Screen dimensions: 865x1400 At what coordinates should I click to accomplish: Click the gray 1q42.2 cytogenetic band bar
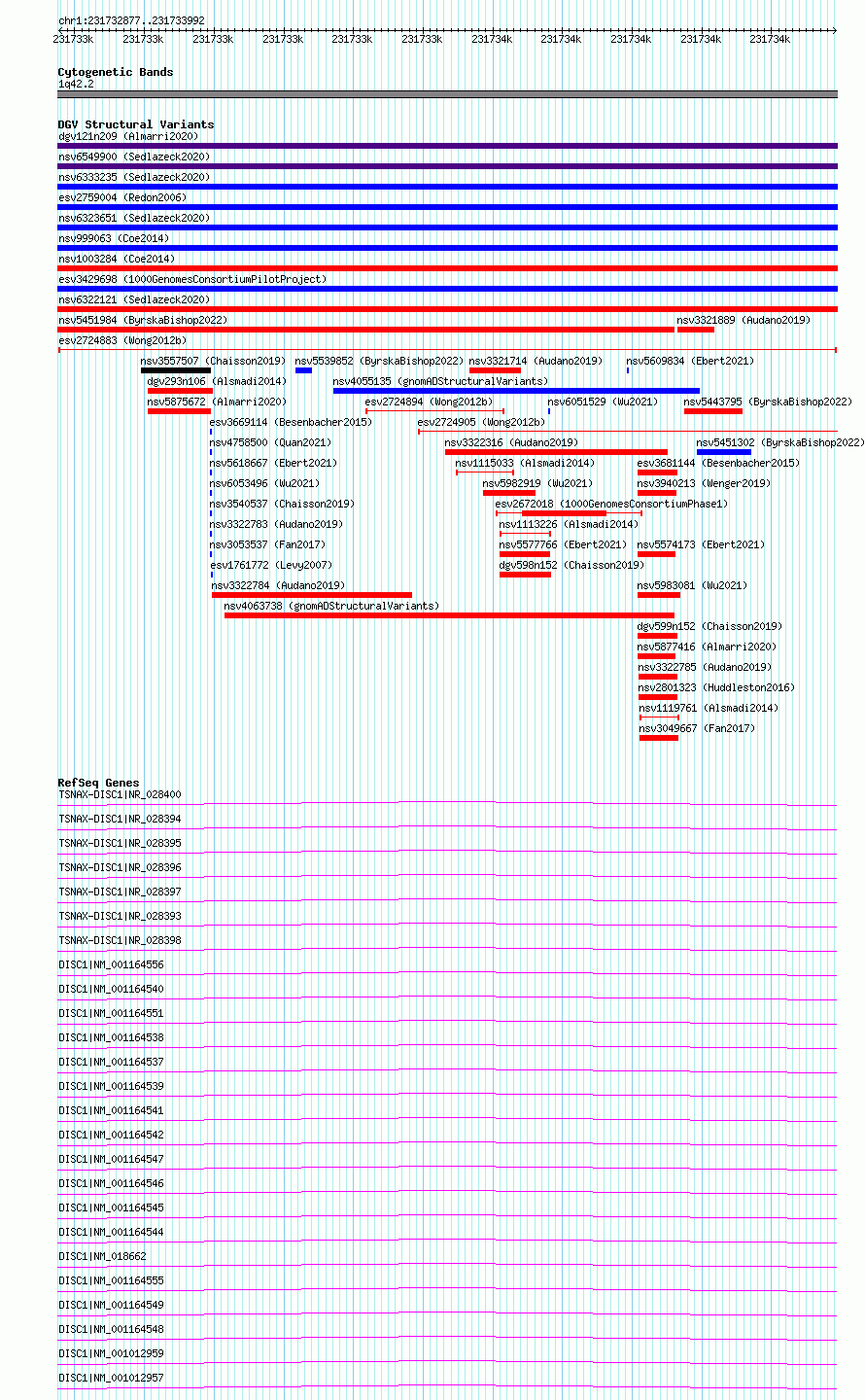447,94
